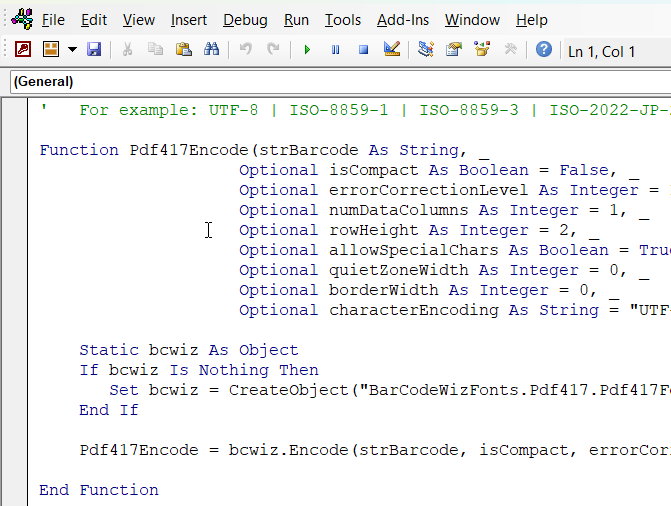Open the Insert Module dropdown arrow
The image size is (671, 506).
[x=72, y=50]
